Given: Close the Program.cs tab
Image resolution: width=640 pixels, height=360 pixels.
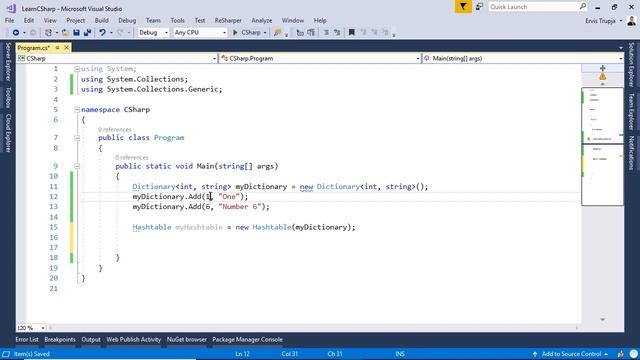Looking at the screenshot, I should pos(67,48).
